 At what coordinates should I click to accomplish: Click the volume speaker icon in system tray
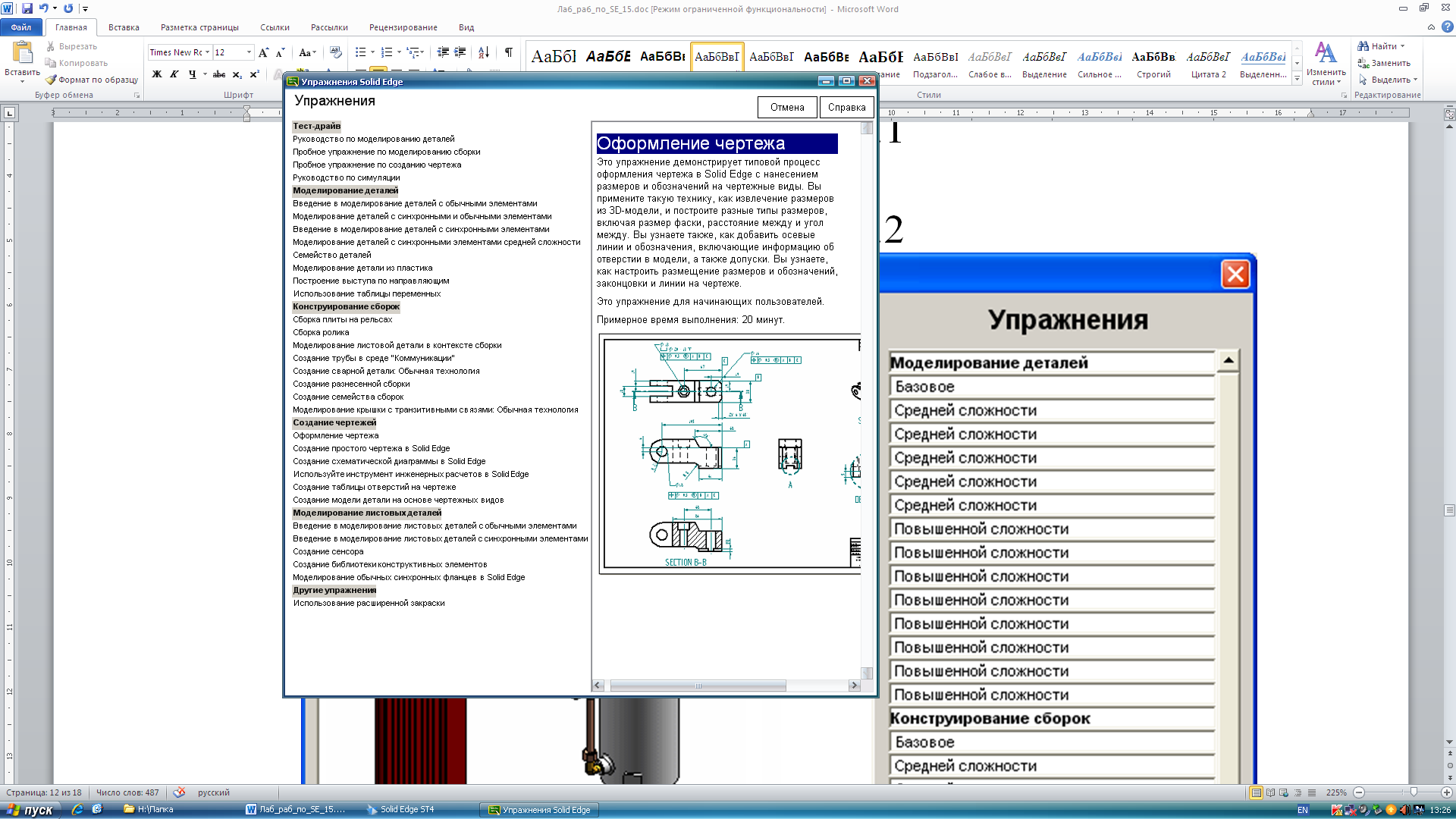click(x=1404, y=810)
